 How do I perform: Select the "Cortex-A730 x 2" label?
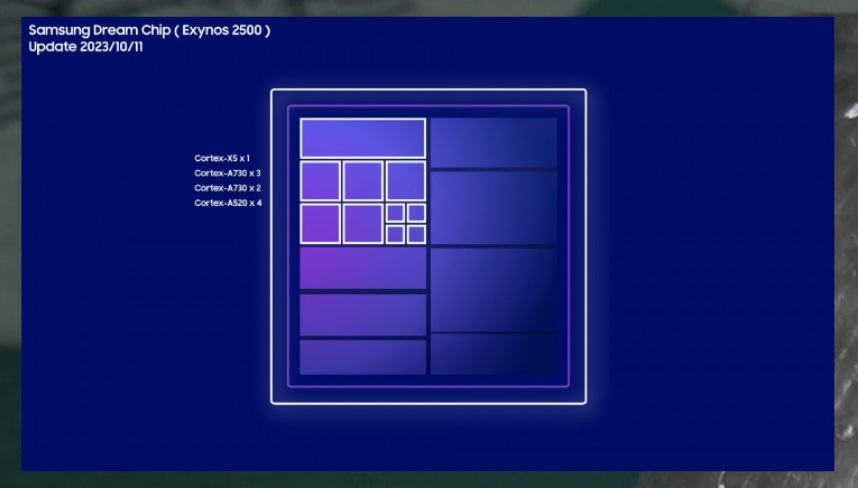[228, 188]
